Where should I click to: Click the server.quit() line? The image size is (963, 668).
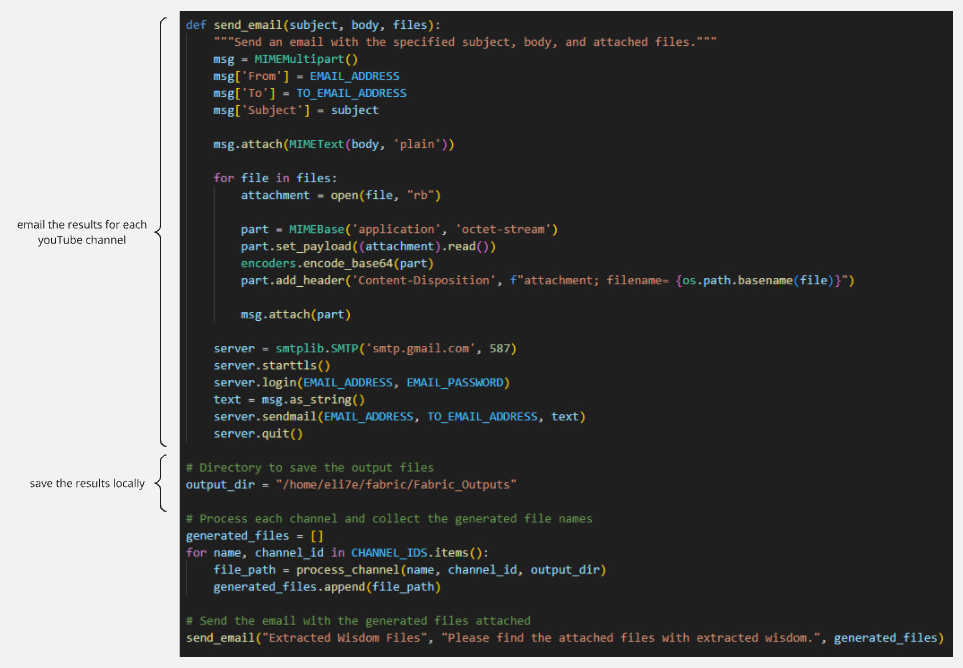pos(258,434)
